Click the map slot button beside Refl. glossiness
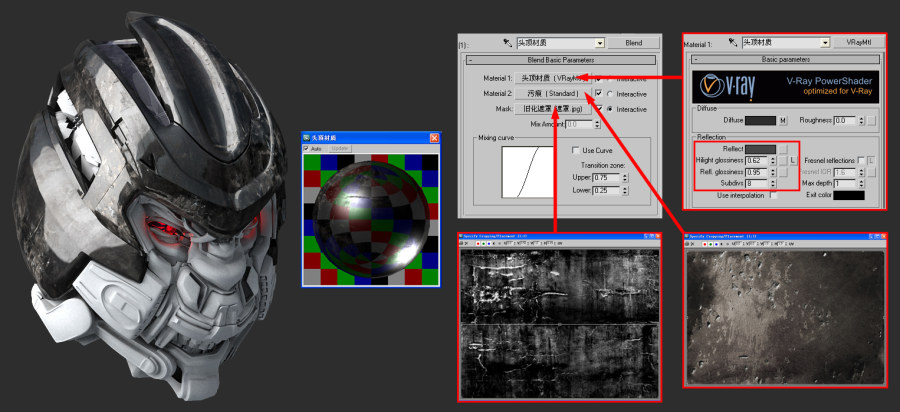The image size is (900, 412). [x=783, y=172]
